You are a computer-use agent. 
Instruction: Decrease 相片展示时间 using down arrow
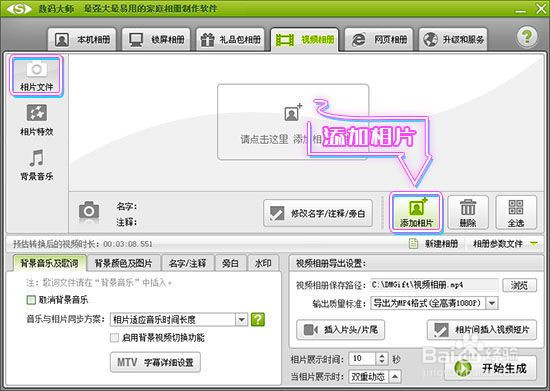(x=382, y=362)
